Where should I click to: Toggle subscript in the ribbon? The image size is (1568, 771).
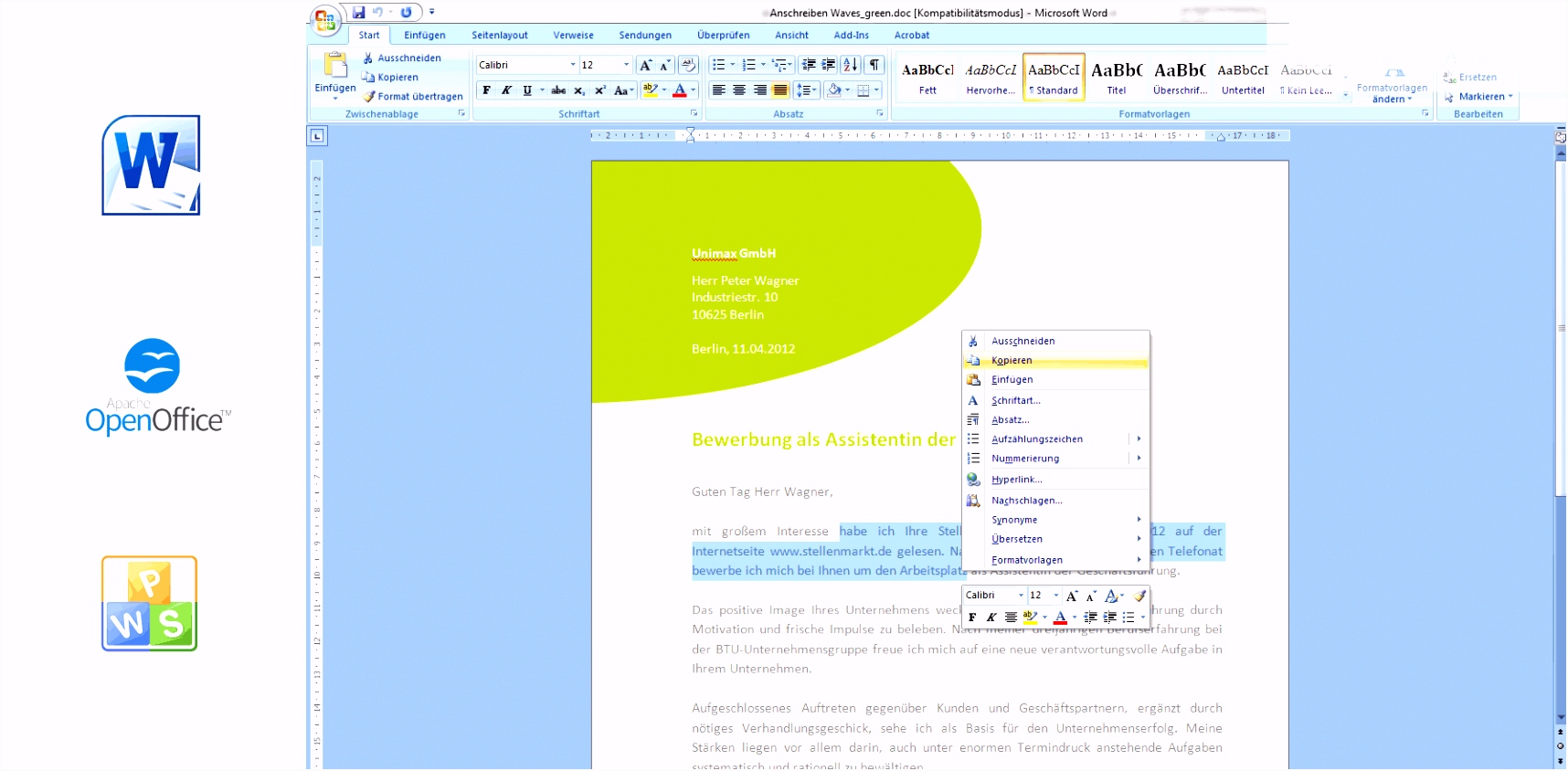click(579, 90)
